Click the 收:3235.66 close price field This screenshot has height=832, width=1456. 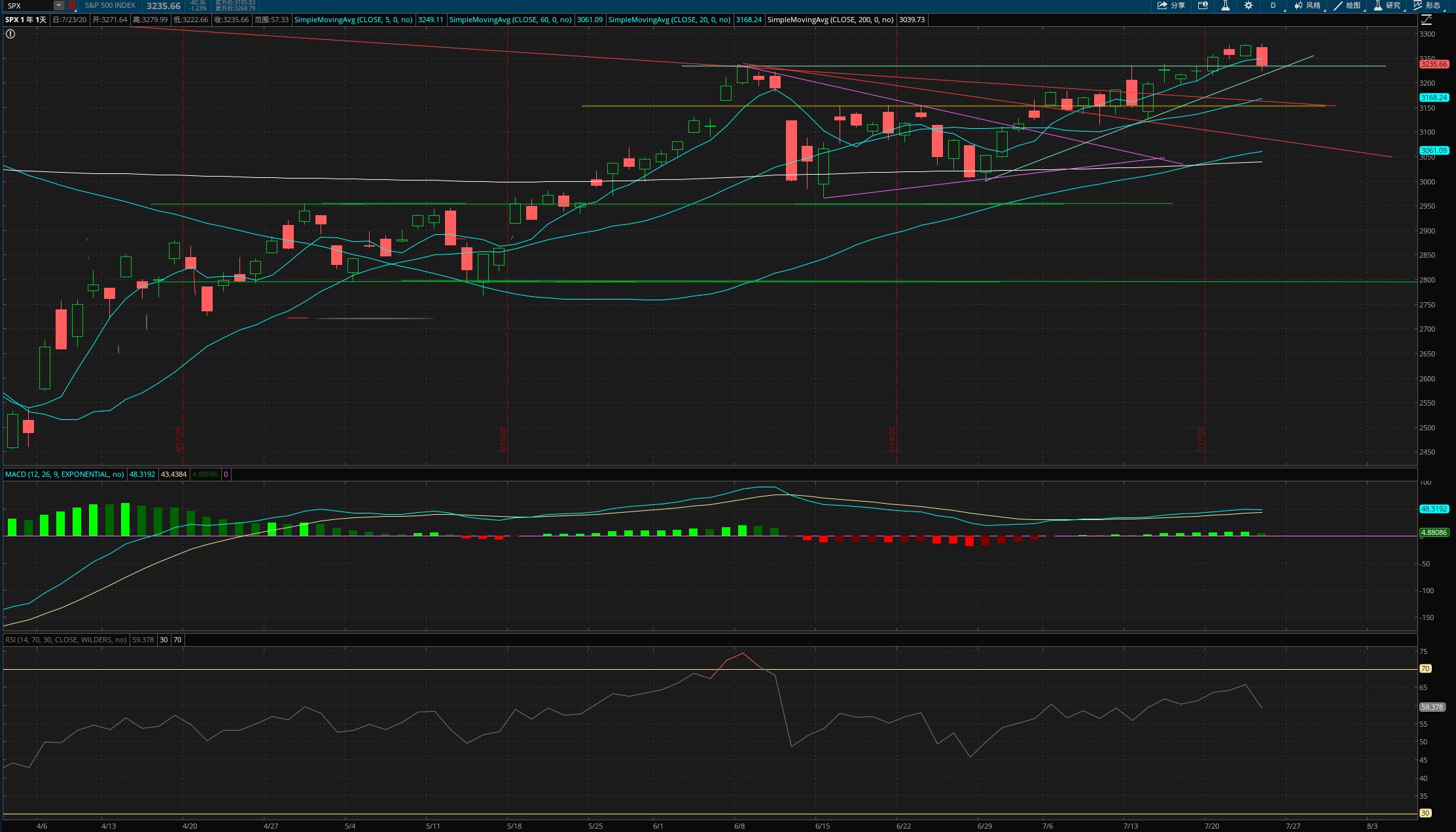point(232,20)
